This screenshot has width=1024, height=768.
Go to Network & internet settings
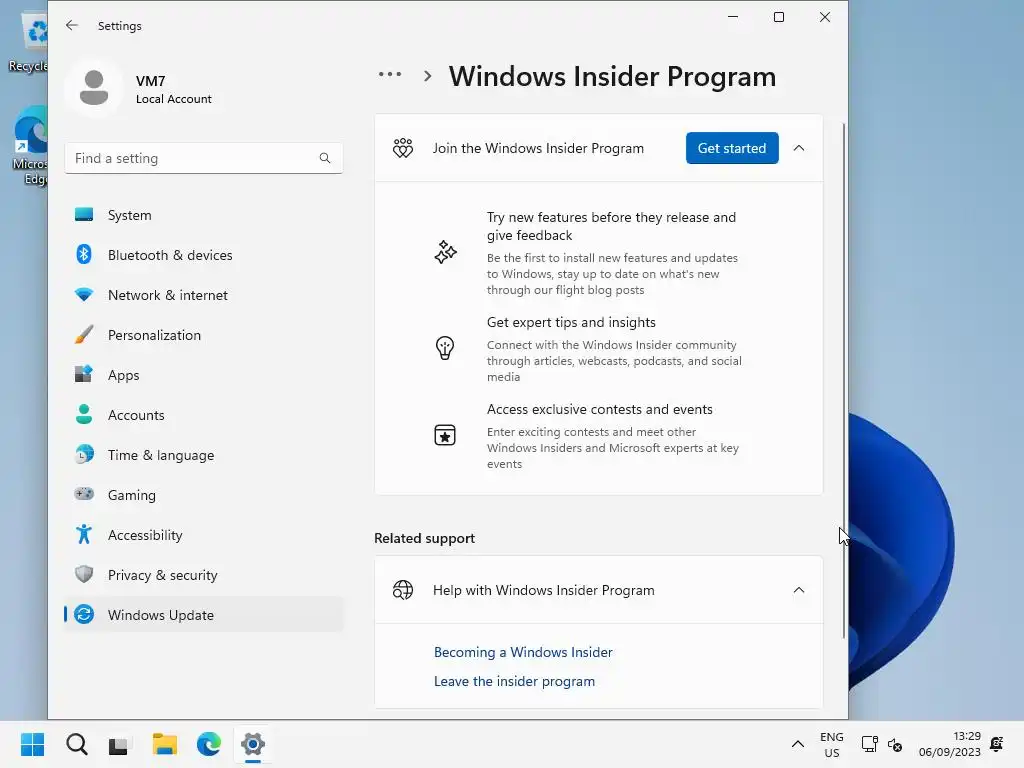pos(203,295)
